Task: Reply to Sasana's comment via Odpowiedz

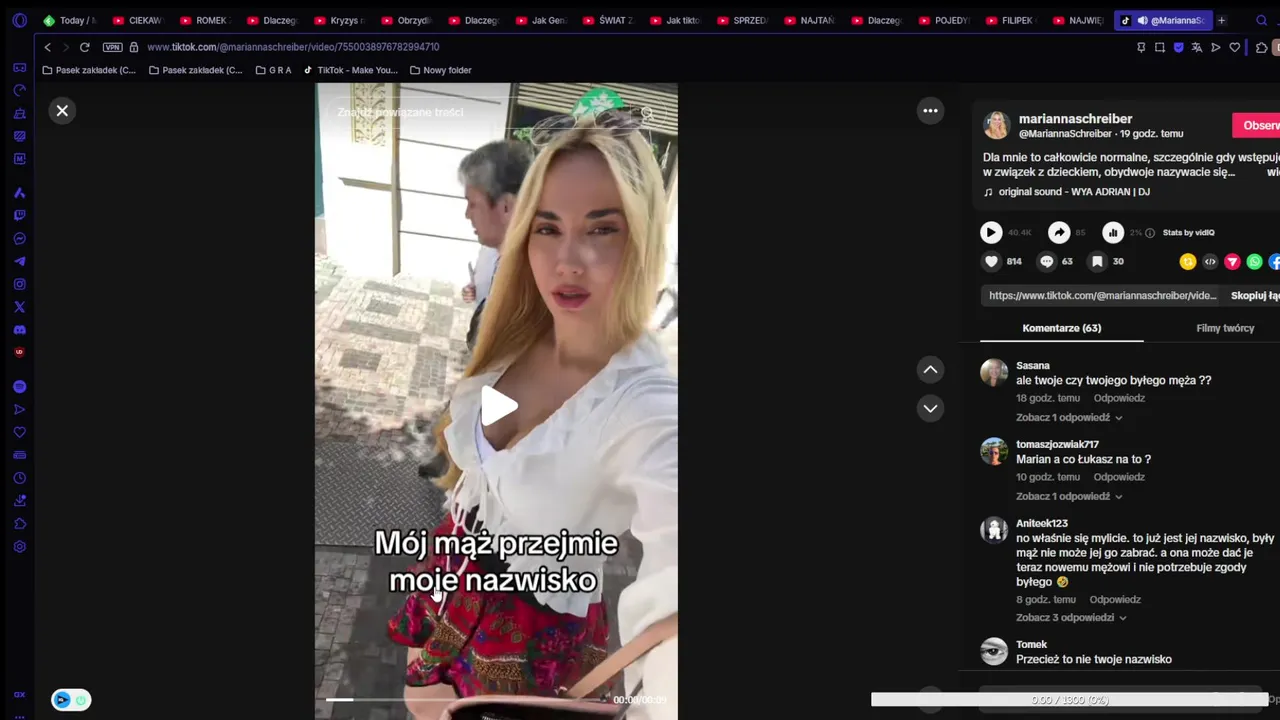Action: point(1119,398)
